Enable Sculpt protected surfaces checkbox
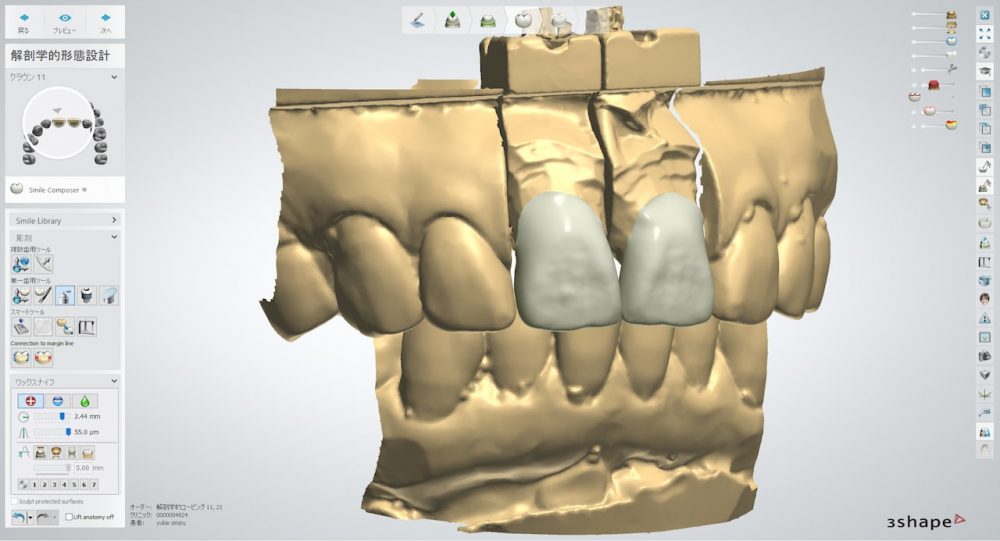Image resolution: width=1000 pixels, height=541 pixels. [14, 501]
